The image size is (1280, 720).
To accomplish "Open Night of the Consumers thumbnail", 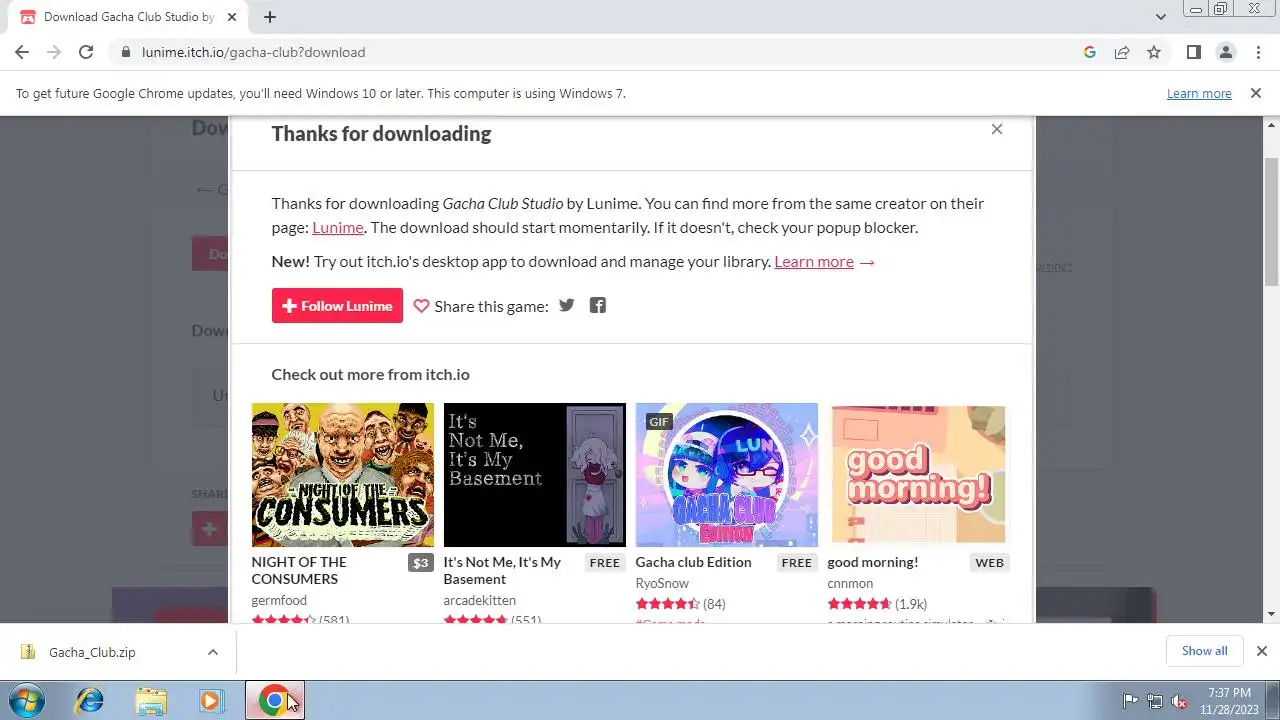I will click(343, 475).
